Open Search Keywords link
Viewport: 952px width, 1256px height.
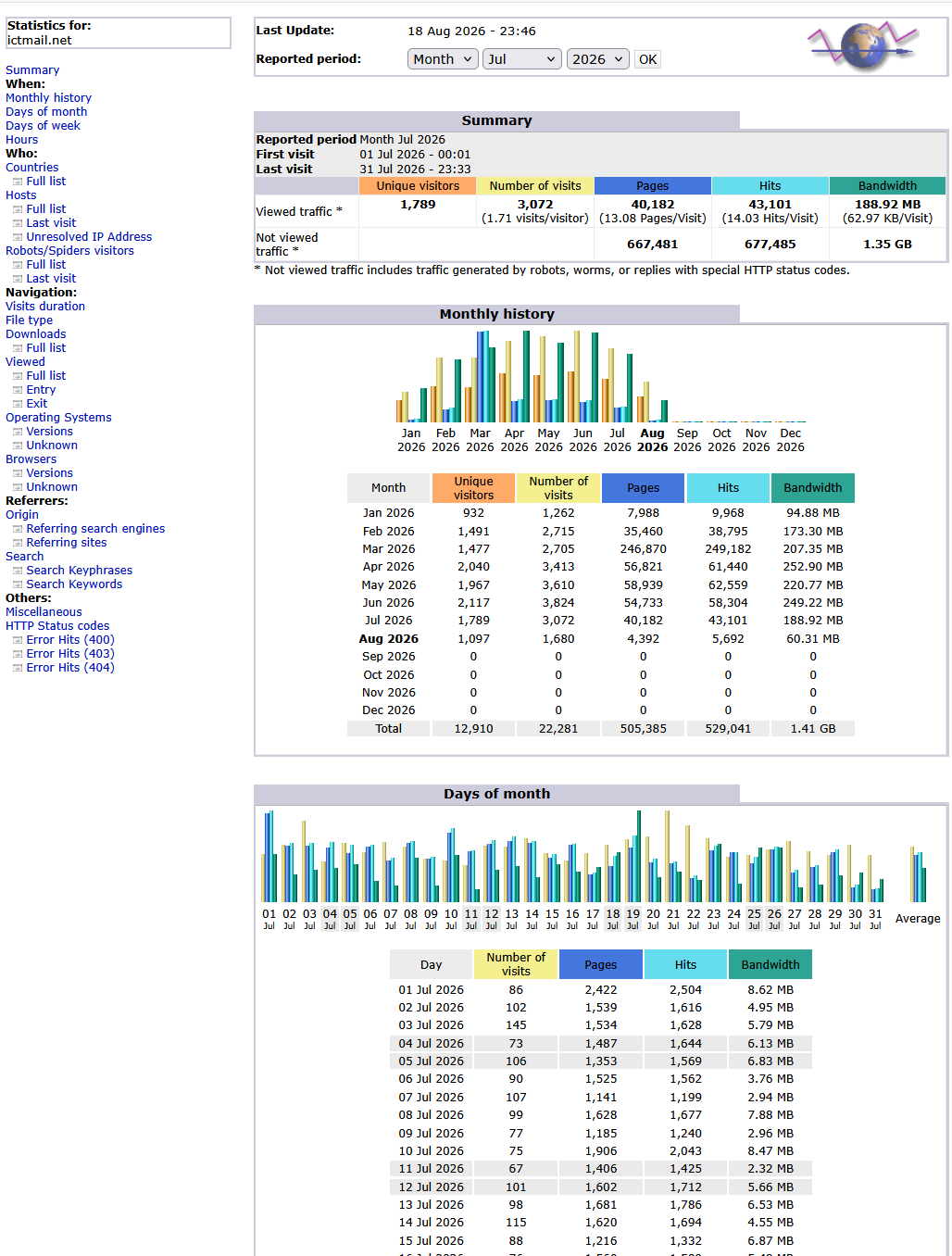click(x=74, y=584)
